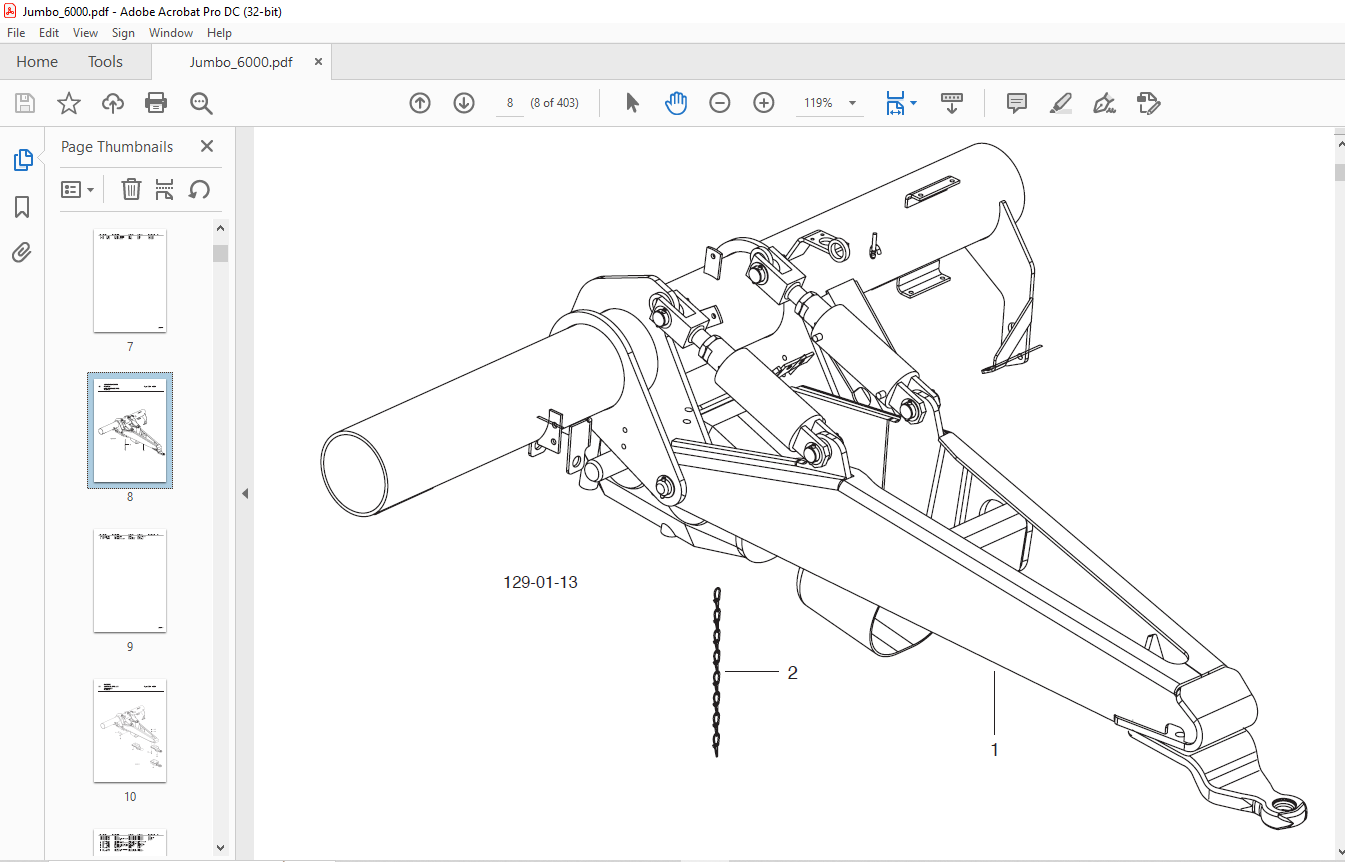Click the page number input field
Viewport: 1345px width, 862px height.
pyautogui.click(x=510, y=103)
